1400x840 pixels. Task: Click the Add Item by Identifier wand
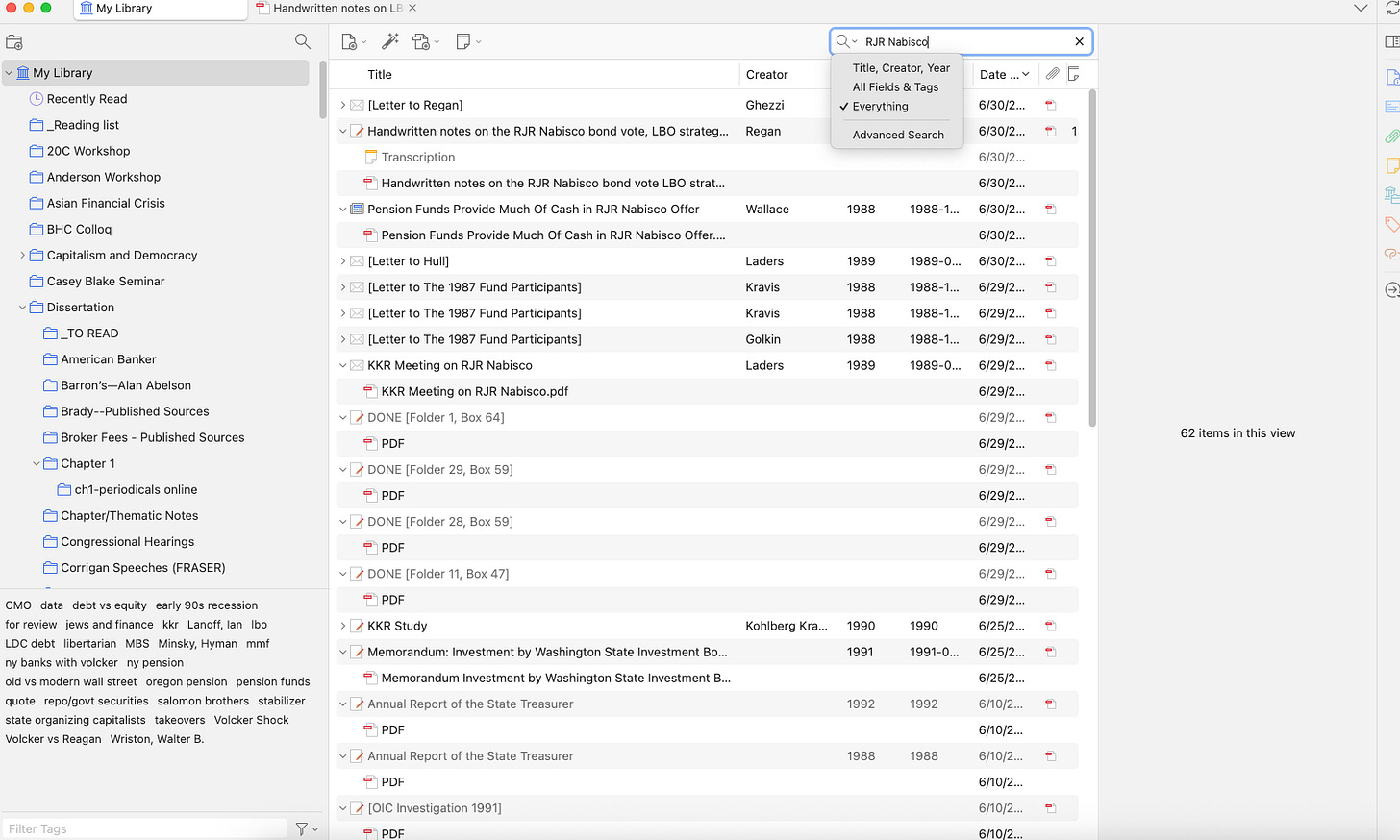[x=389, y=41]
